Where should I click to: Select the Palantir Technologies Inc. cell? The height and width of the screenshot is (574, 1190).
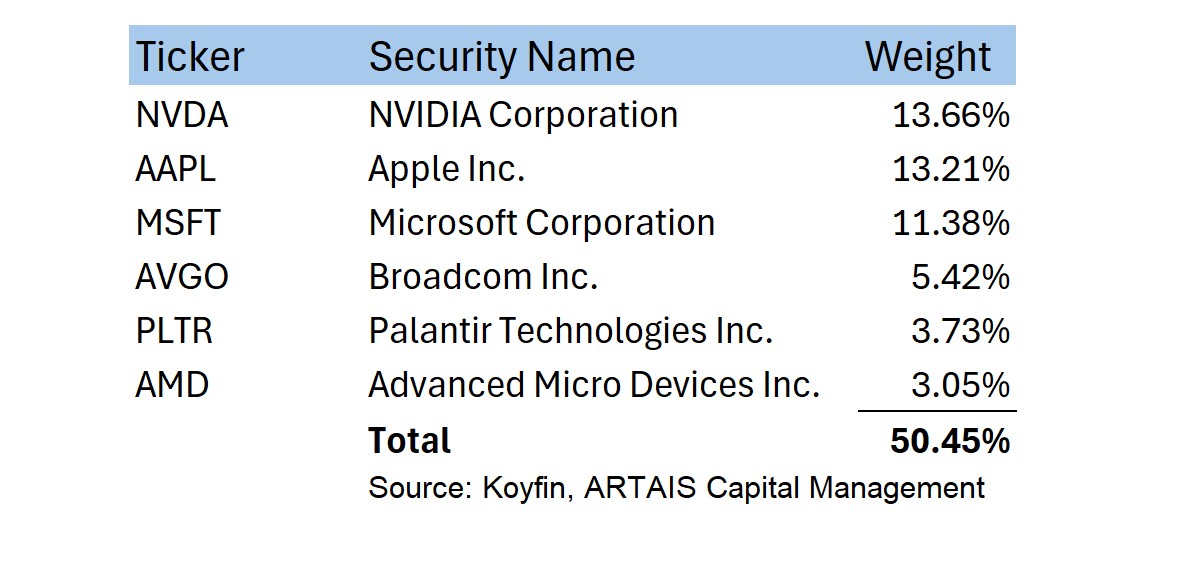[570, 331]
